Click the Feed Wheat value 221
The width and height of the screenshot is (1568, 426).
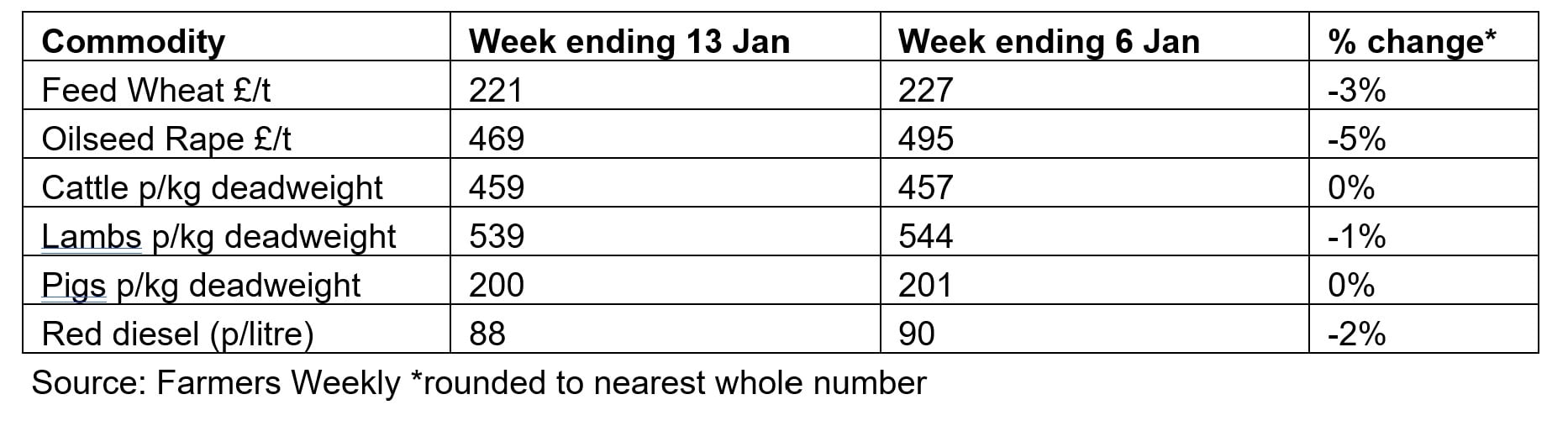[x=496, y=90]
